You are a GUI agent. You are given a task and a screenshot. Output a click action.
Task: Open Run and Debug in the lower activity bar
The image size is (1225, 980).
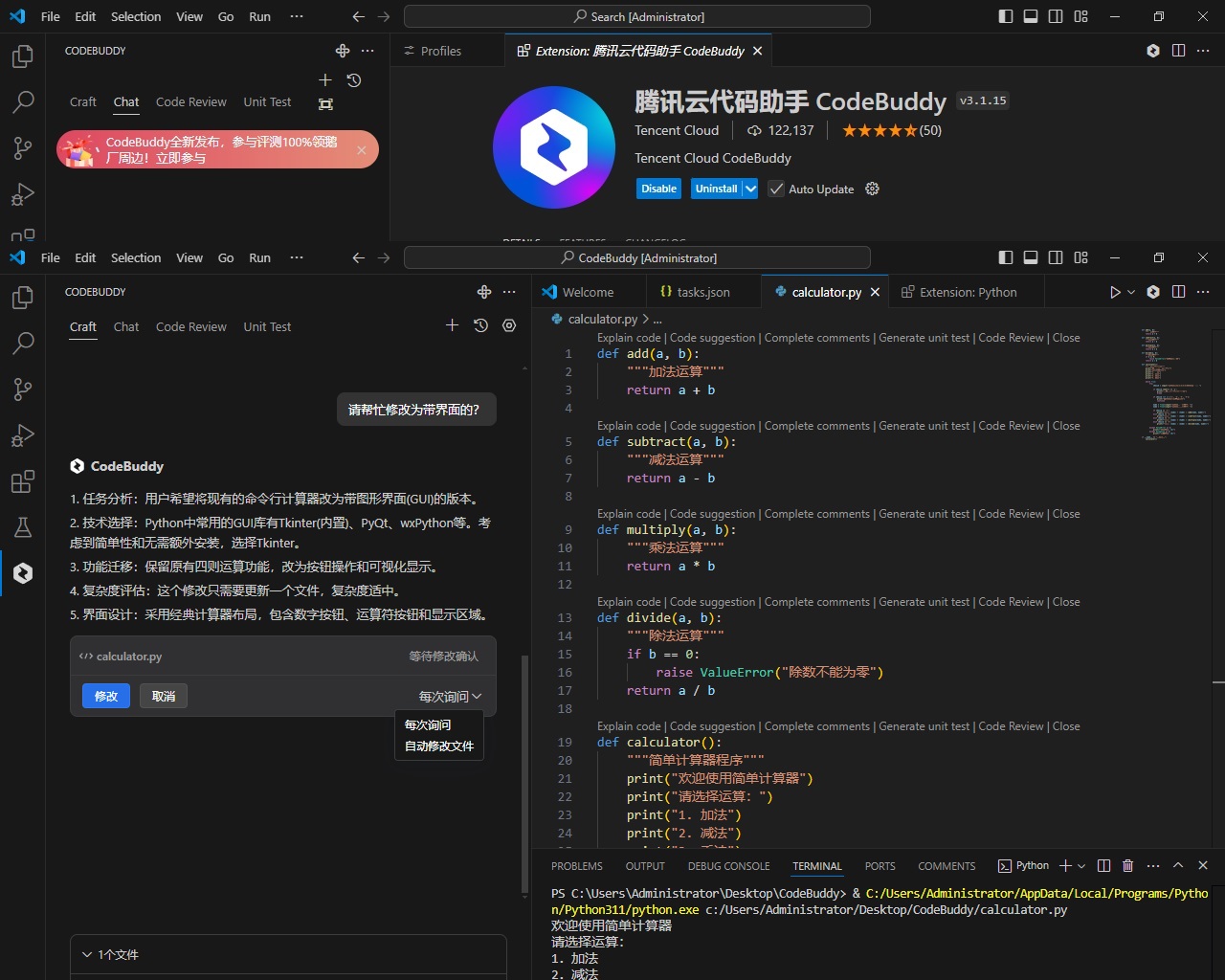click(23, 435)
